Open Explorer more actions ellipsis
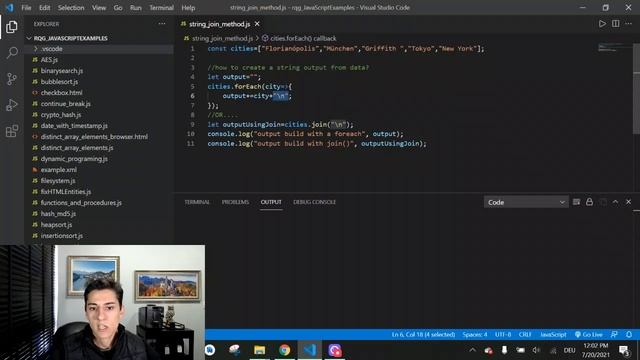Viewport: 640px width, 360px height. 162,24
